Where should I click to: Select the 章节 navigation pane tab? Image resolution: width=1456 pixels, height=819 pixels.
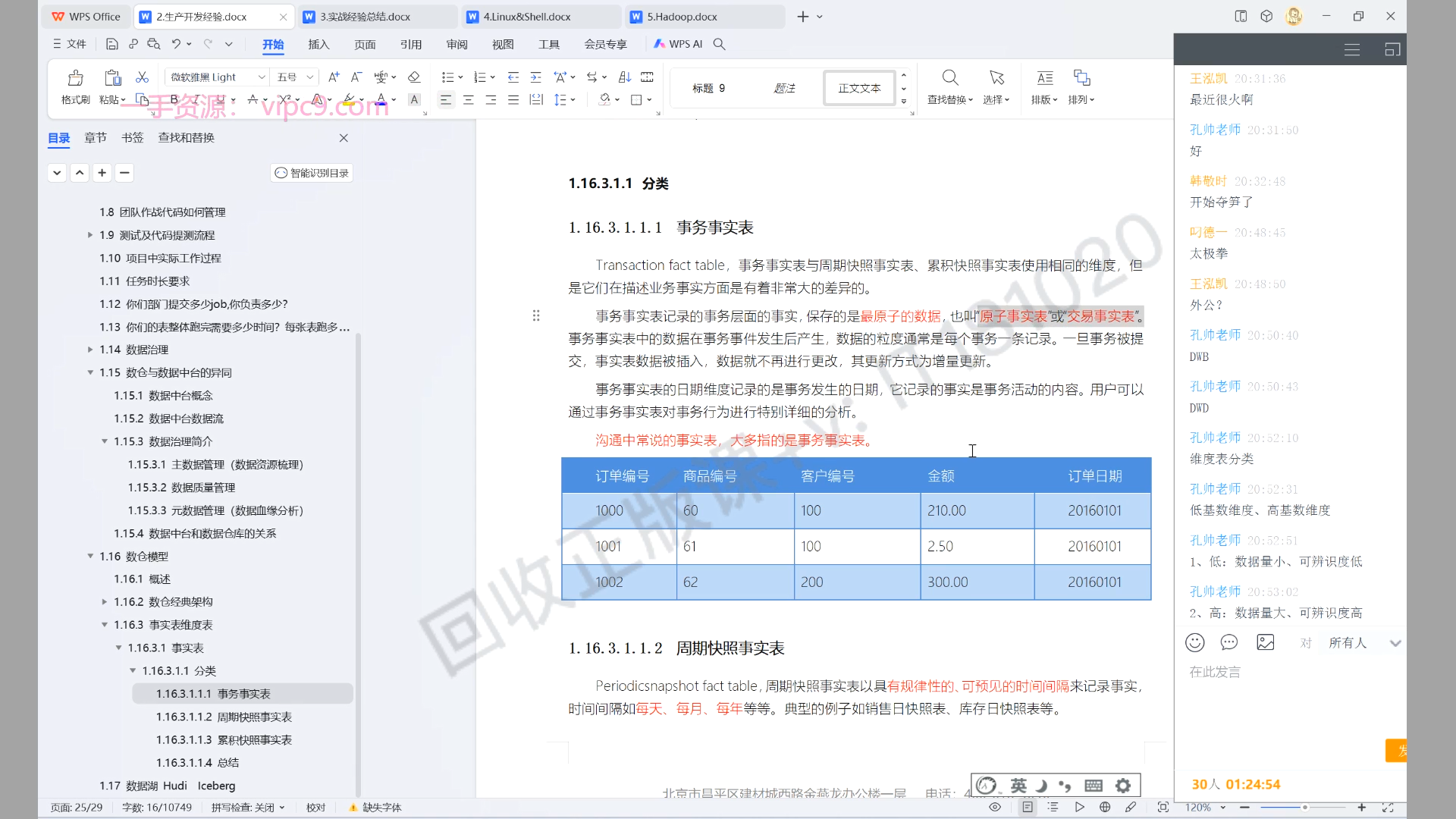click(95, 137)
